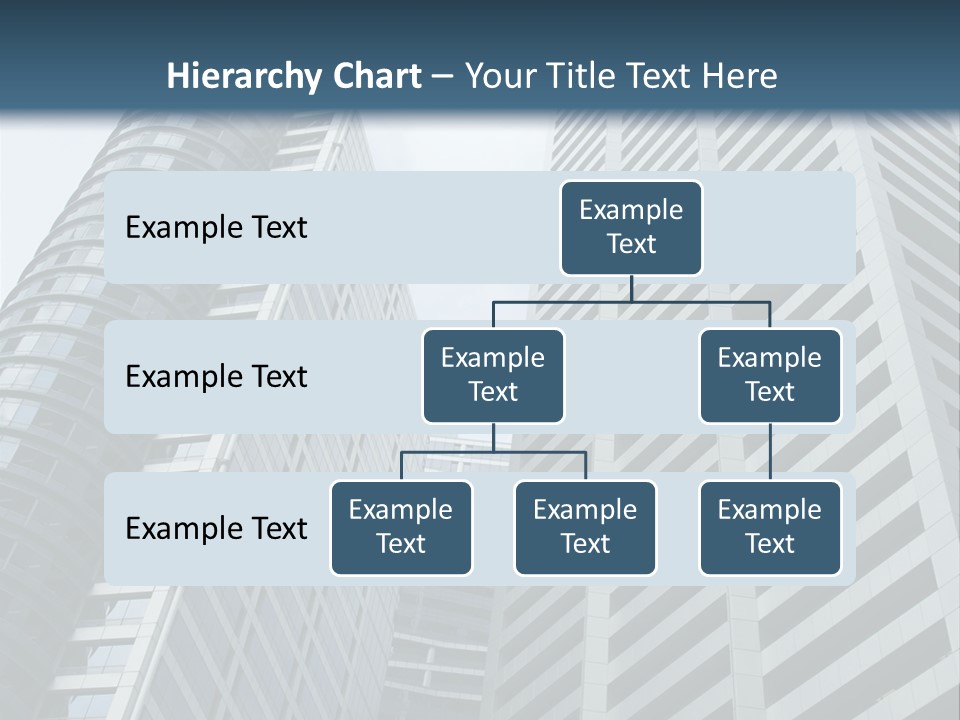Click the connector line below the root box
The height and width of the screenshot is (720, 960).
pos(631,289)
